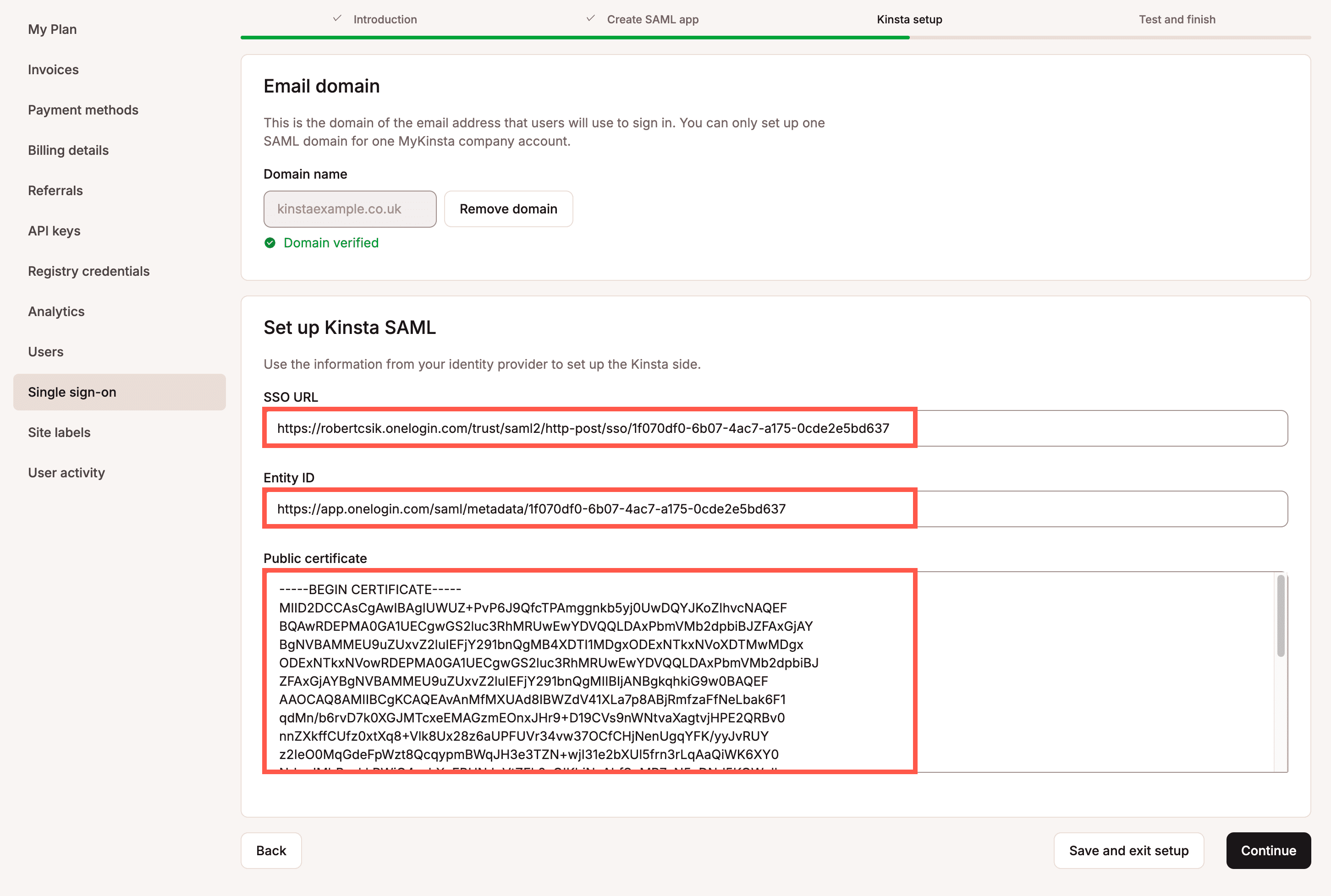Viewport: 1331px width, 896px height.
Task: Open the Users section
Action: [x=45, y=351]
